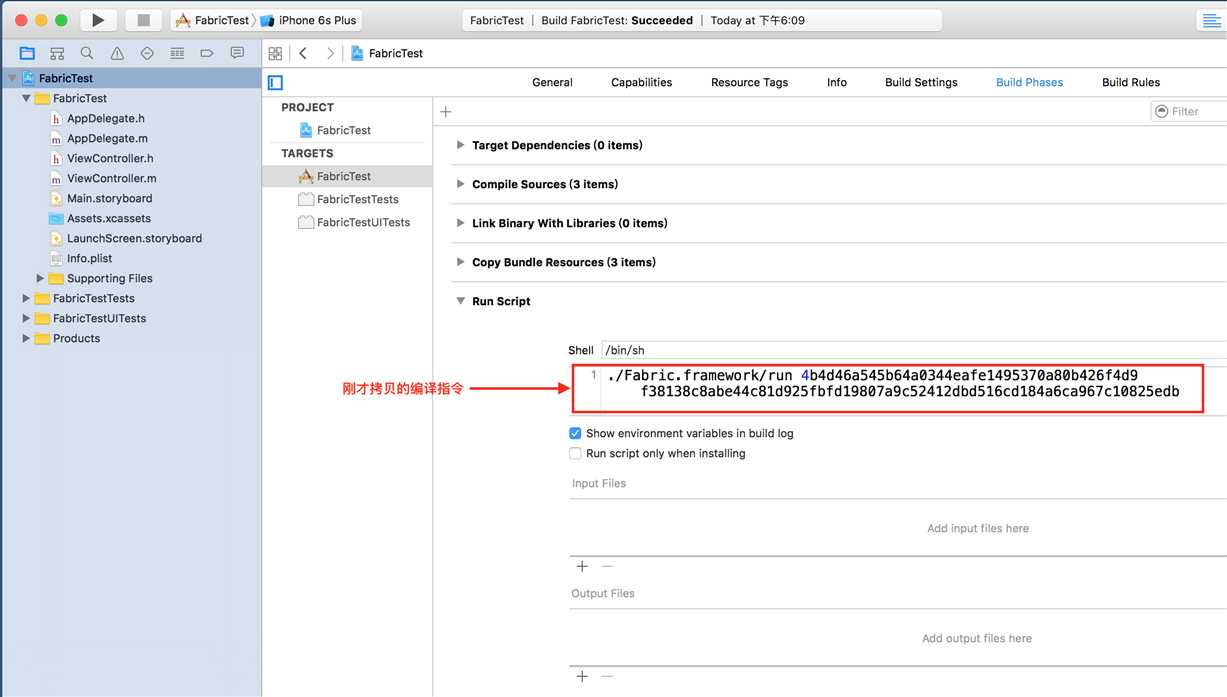The image size is (1227, 697).
Task: Open Build Settings tab
Action: 921,83
